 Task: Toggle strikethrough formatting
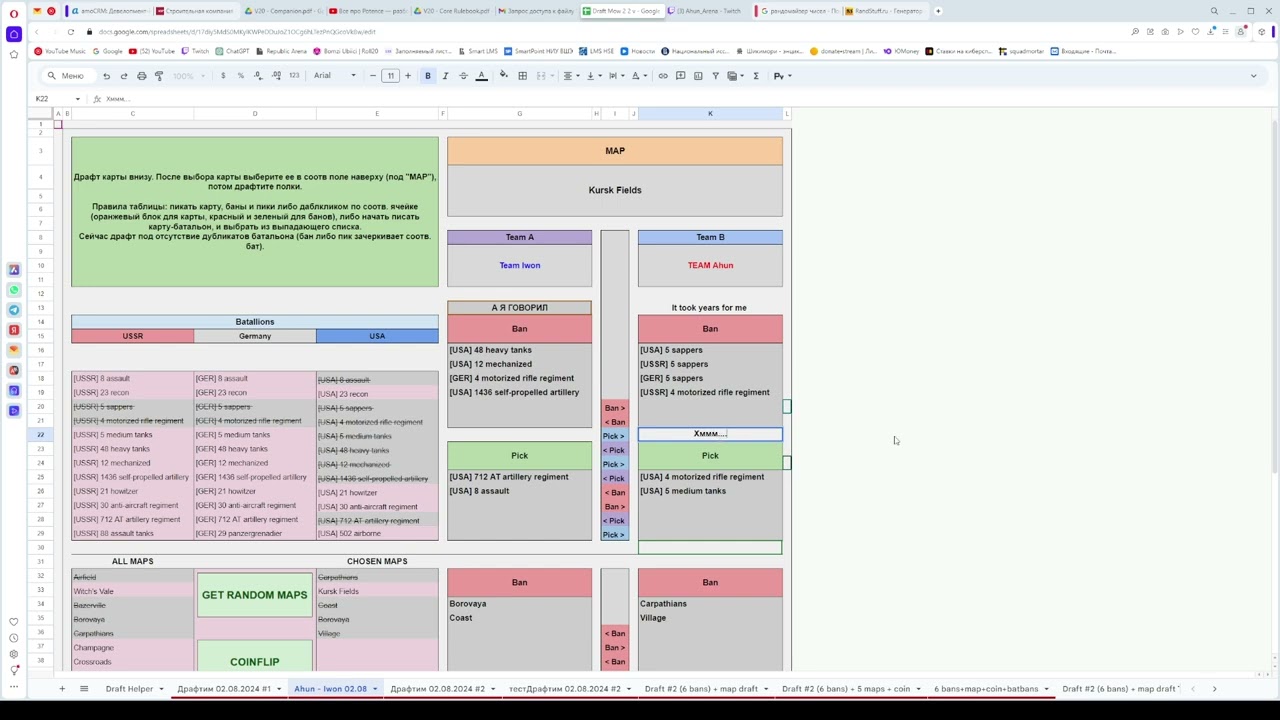[x=463, y=76]
